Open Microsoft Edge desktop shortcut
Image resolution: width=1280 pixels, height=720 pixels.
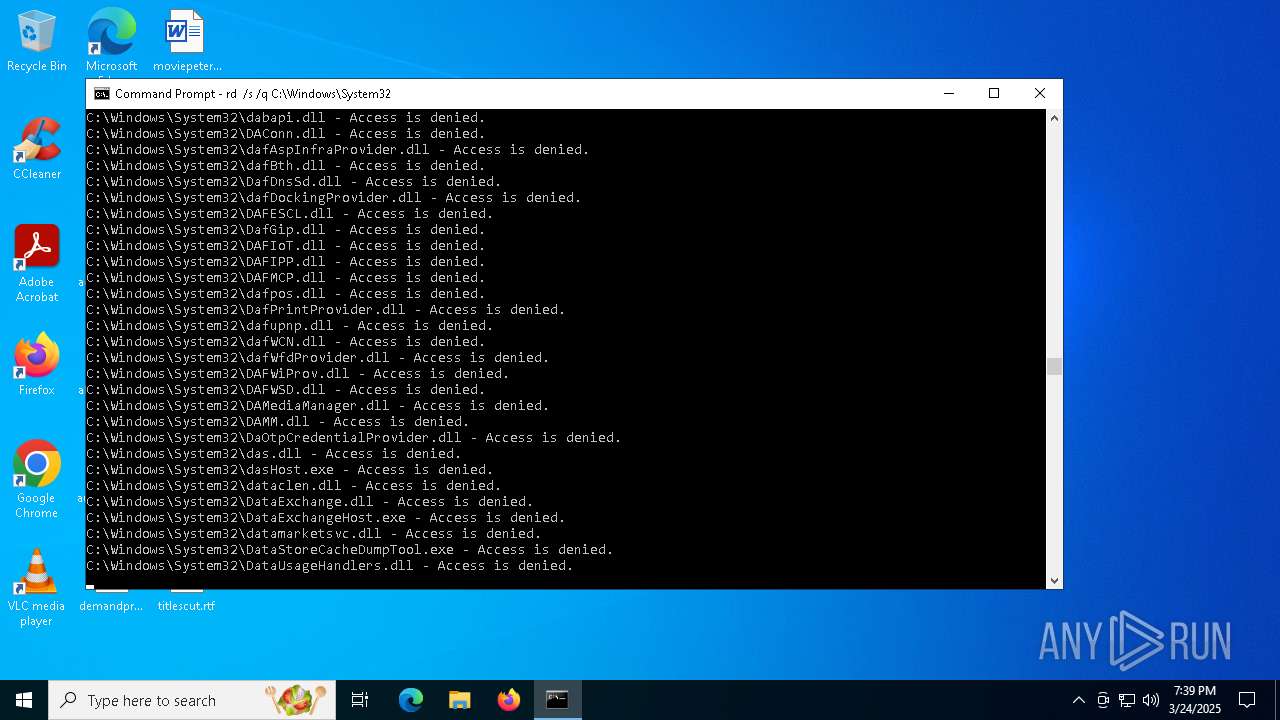tap(111, 42)
